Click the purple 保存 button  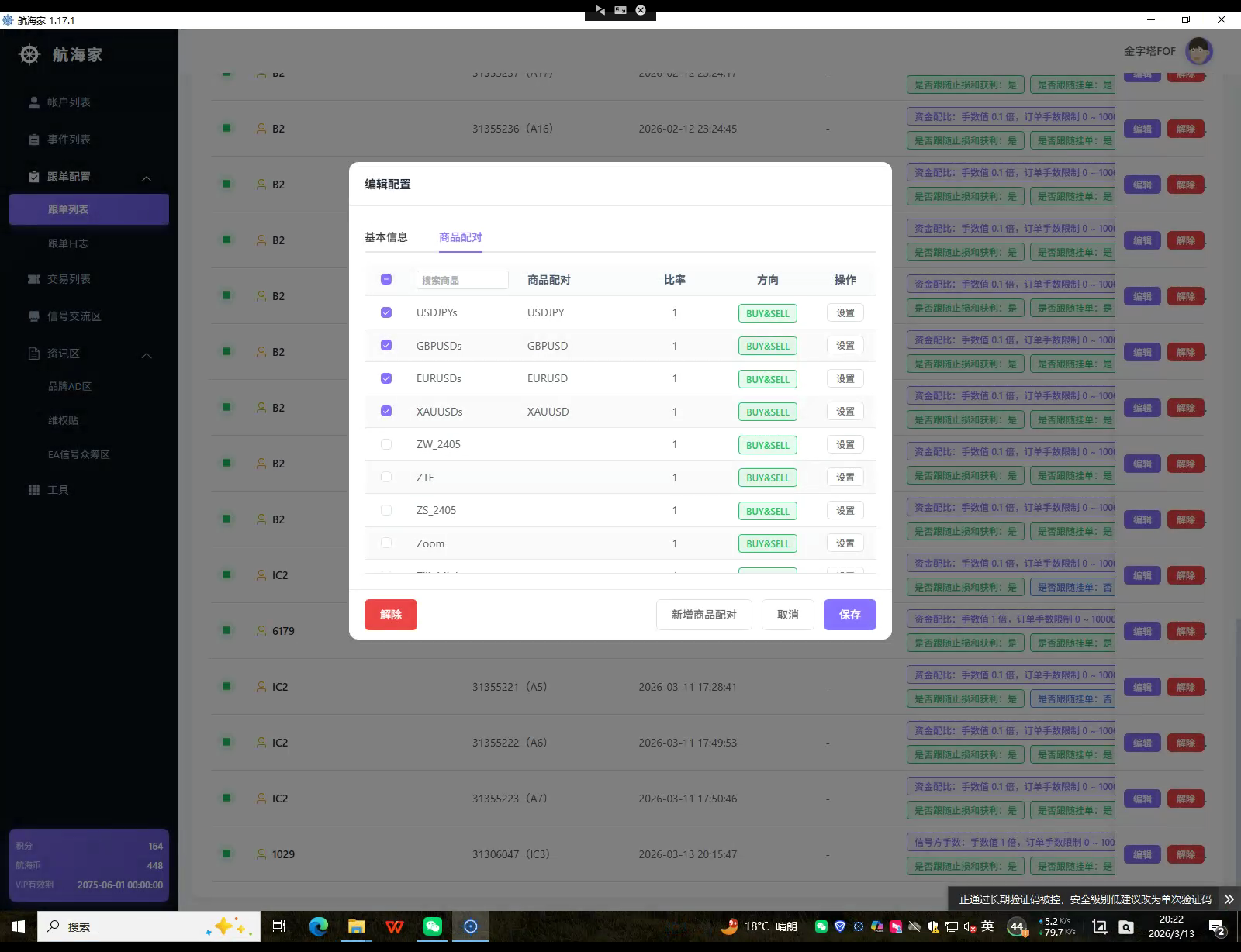coord(849,615)
